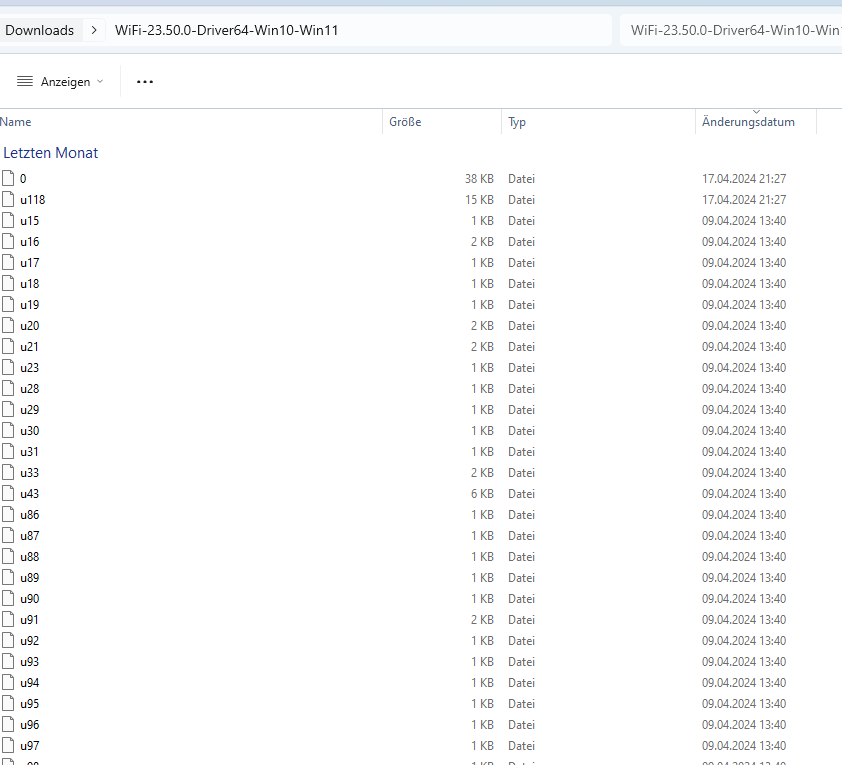Click the Datei type cell of u20
Image resolution: width=842 pixels, height=765 pixels.
521,325
